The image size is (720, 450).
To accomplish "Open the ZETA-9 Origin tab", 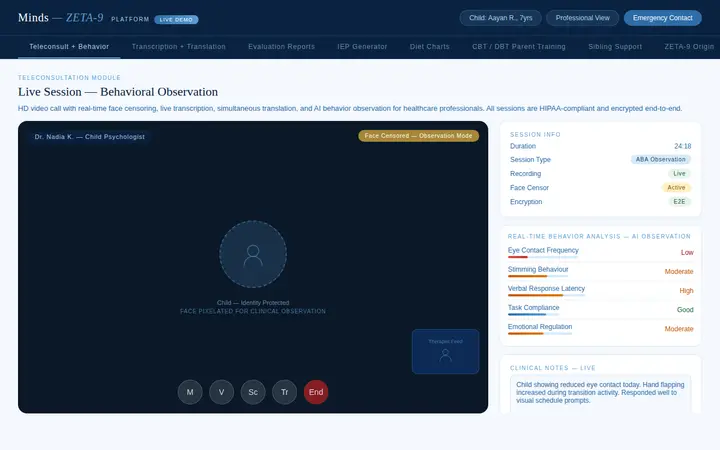I will [689, 47].
